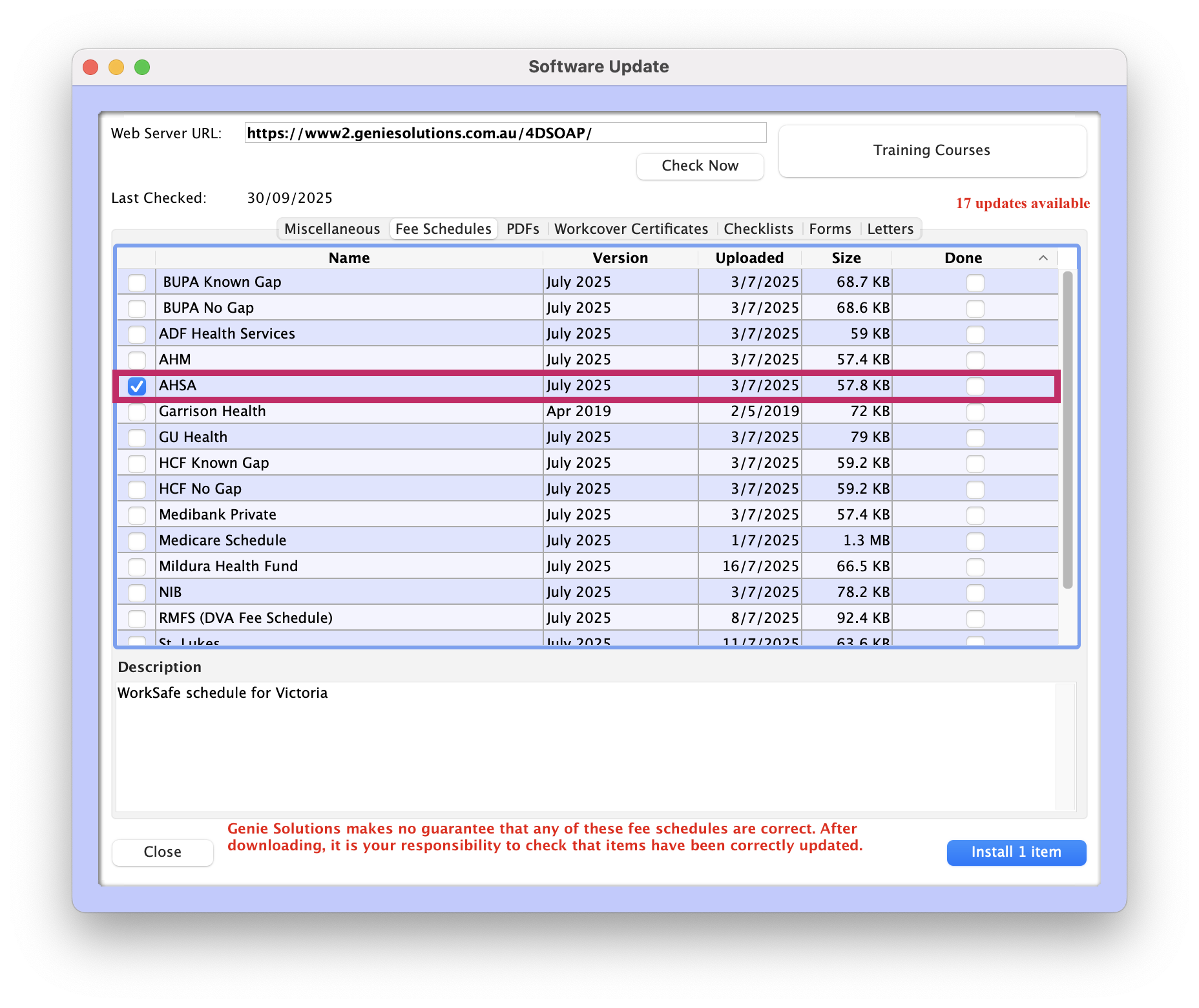The height and width of the screenshot is (1008, 1199).
Task: Click the Check Now button
Action: tap(700, 166)
